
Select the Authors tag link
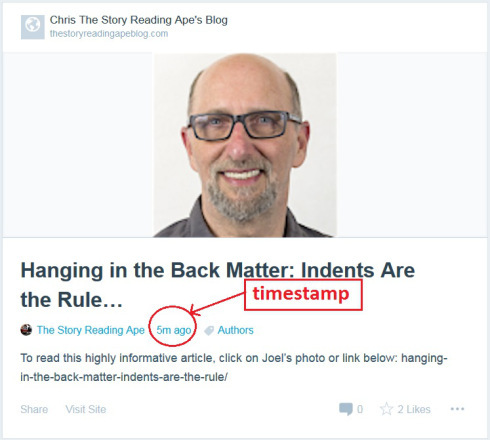pos(236,330)
